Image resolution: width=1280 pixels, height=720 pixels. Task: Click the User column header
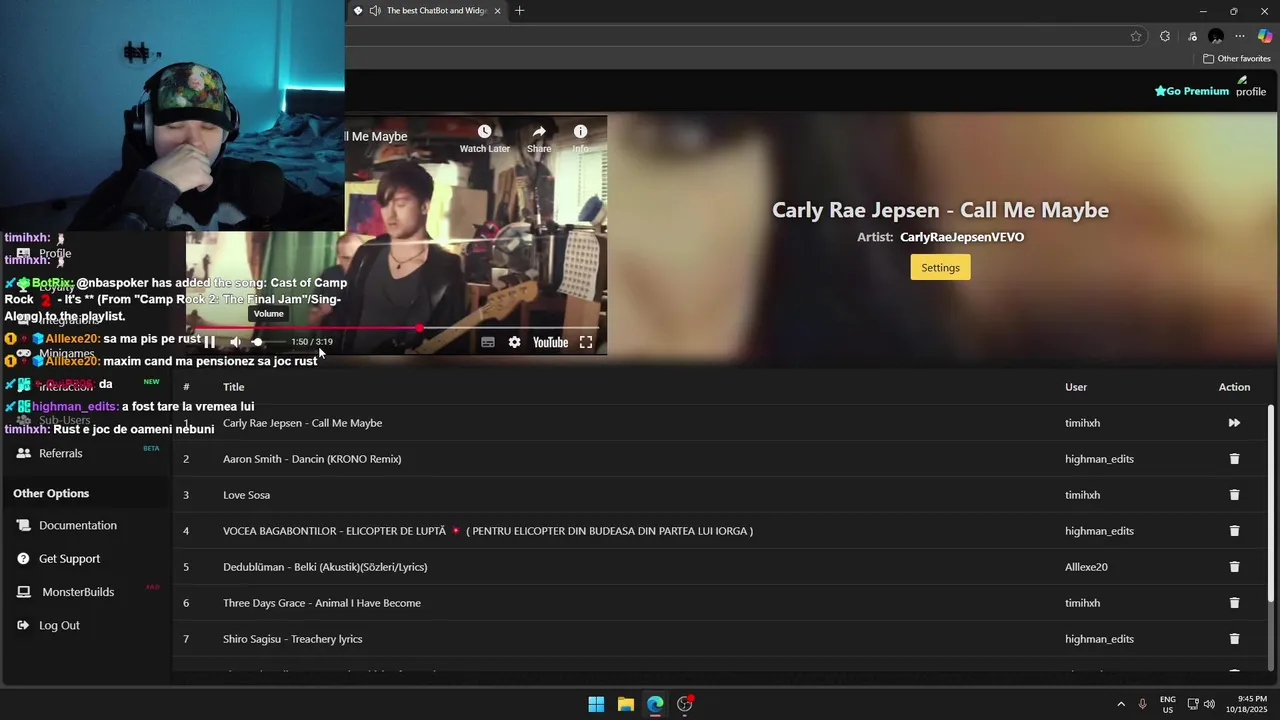1076,387
